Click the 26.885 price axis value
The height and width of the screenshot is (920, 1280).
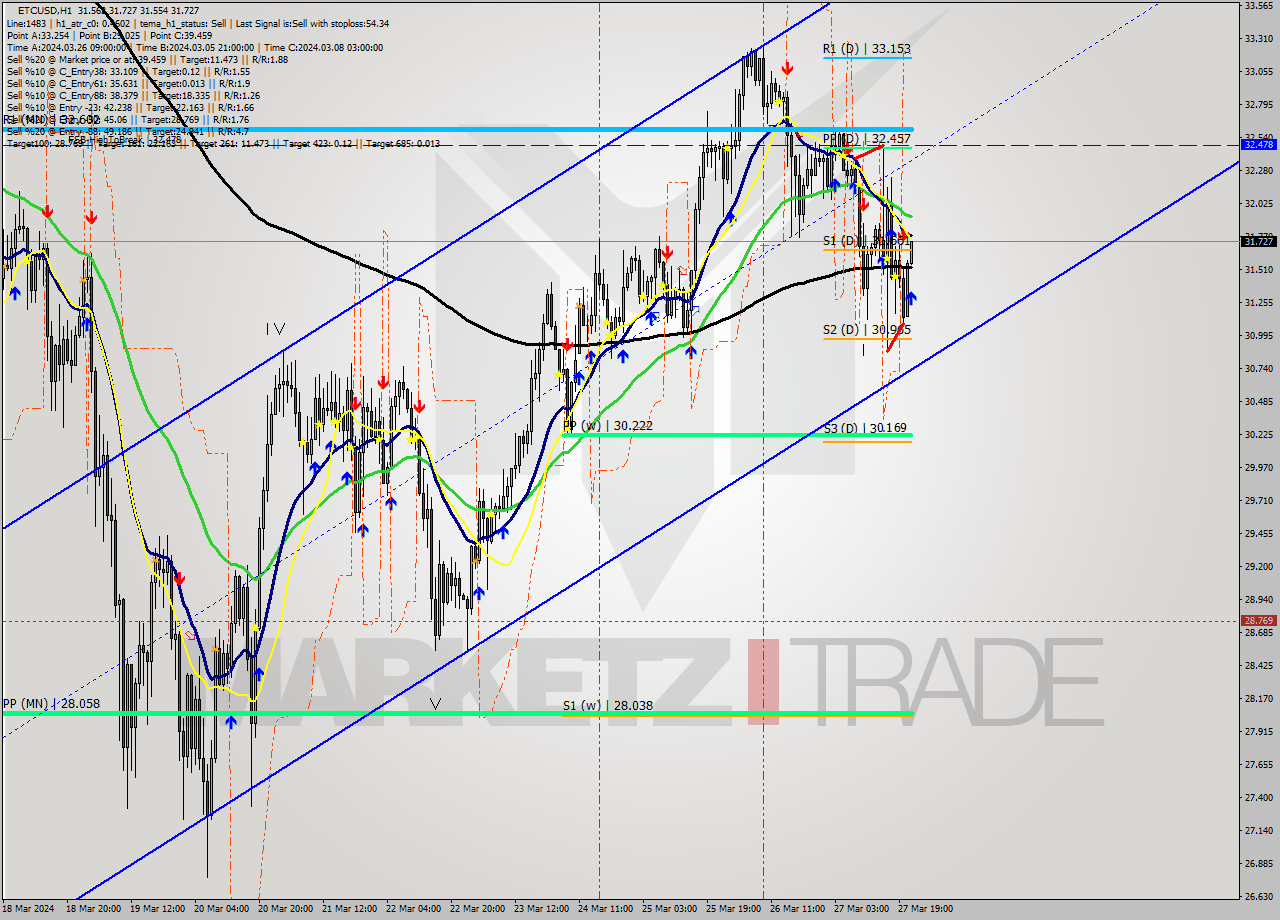(x=1258, y=863)
